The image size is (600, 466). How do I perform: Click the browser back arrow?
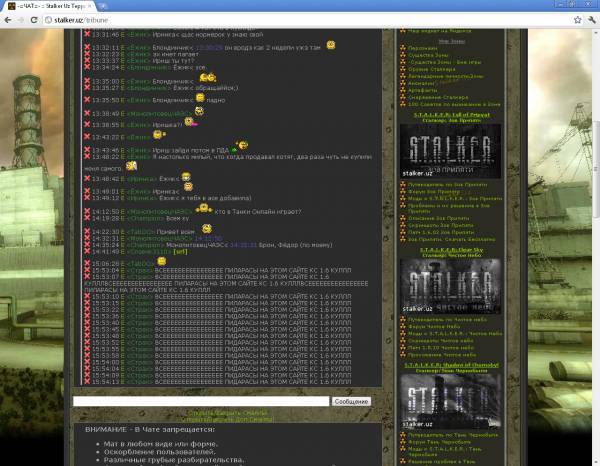pos(9,18)
